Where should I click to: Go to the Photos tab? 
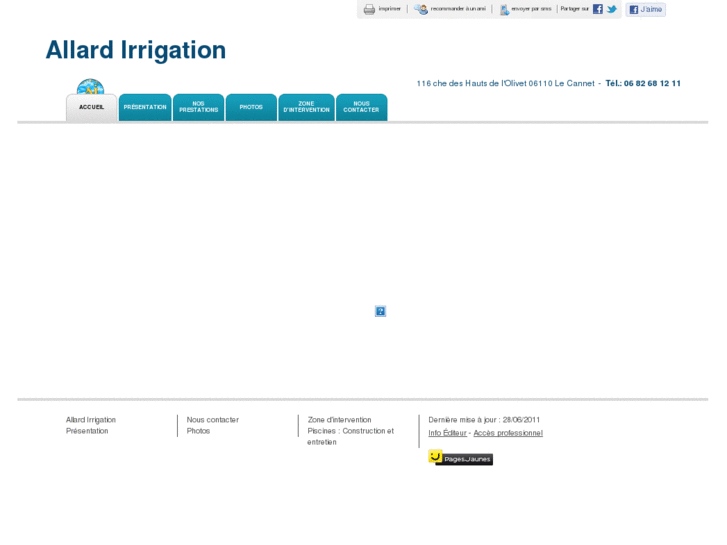(x=251, y=107)
